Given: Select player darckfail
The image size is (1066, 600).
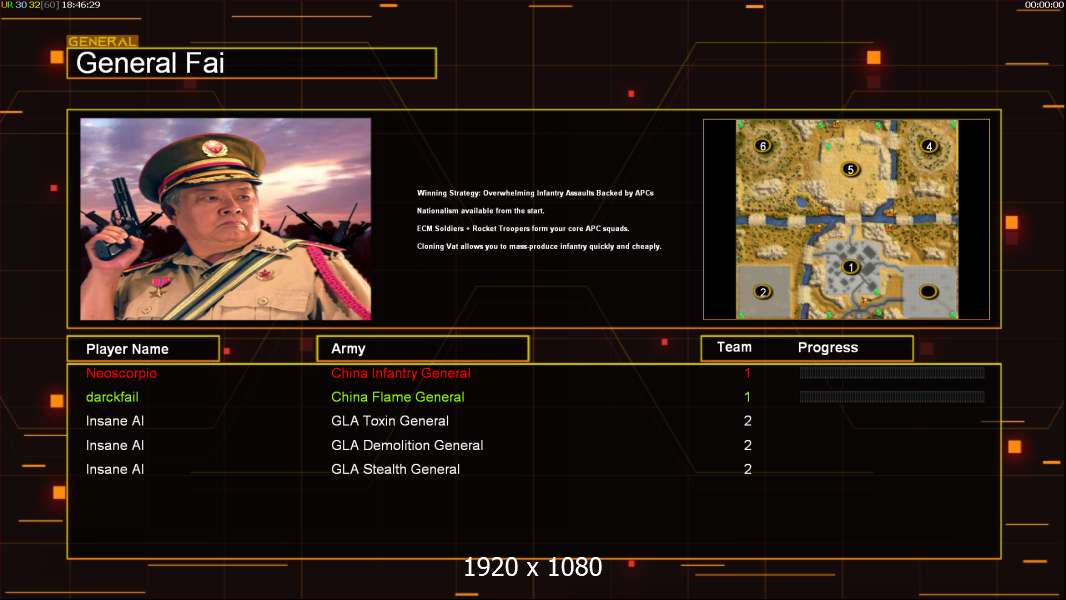Looking at the screenshot, I should (x=112, y=397).
